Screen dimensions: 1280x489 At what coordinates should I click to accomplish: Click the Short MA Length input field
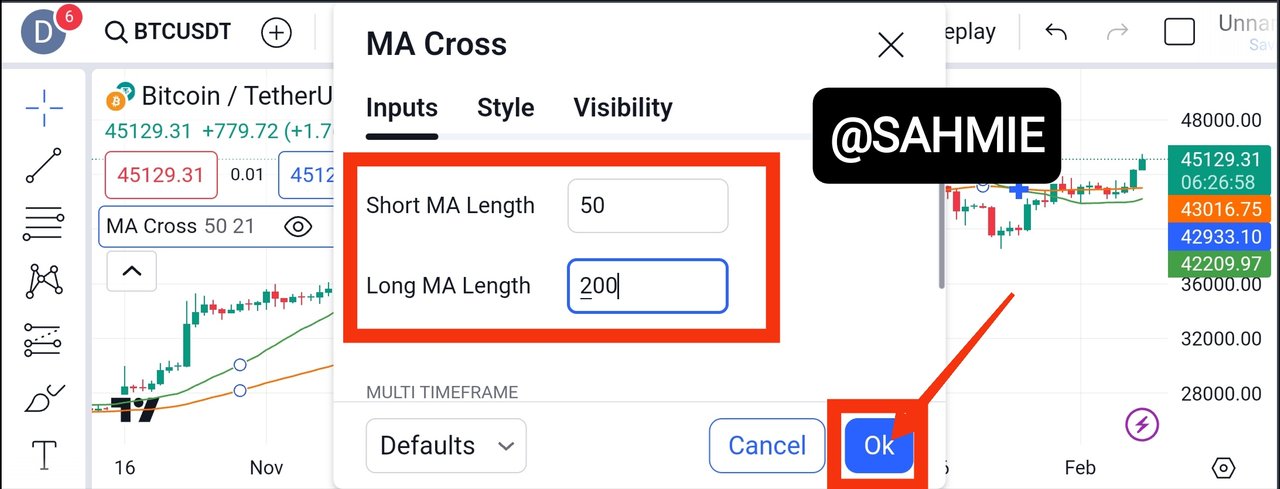tap(647, 206)
